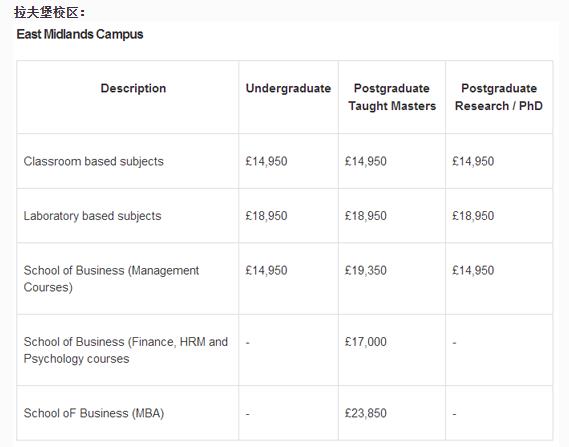Select Classroom based subjects row label
Viewport: 569px width, 447px height.
(x=94, y=161)
